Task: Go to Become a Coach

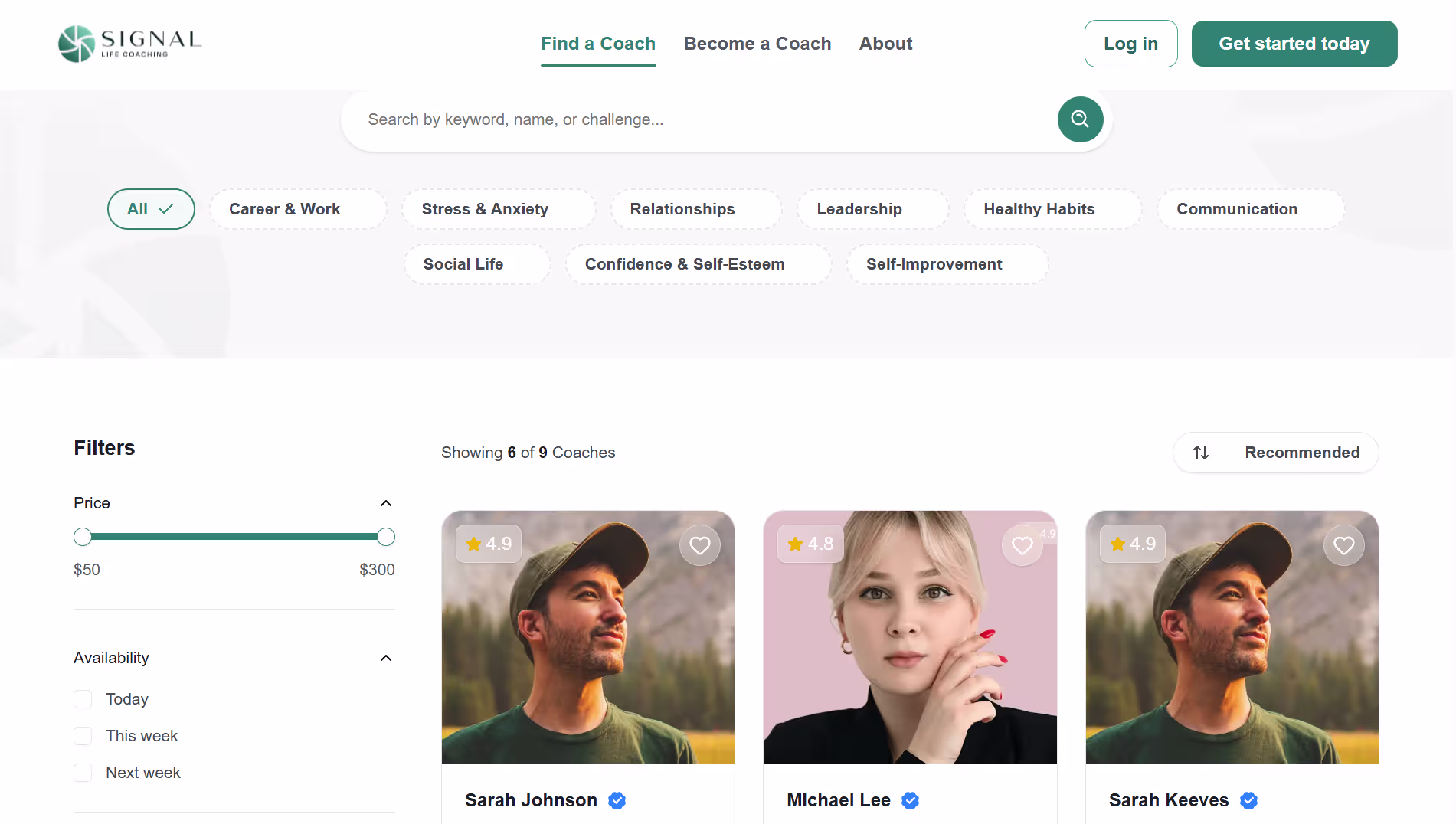Action: (757, 44)
